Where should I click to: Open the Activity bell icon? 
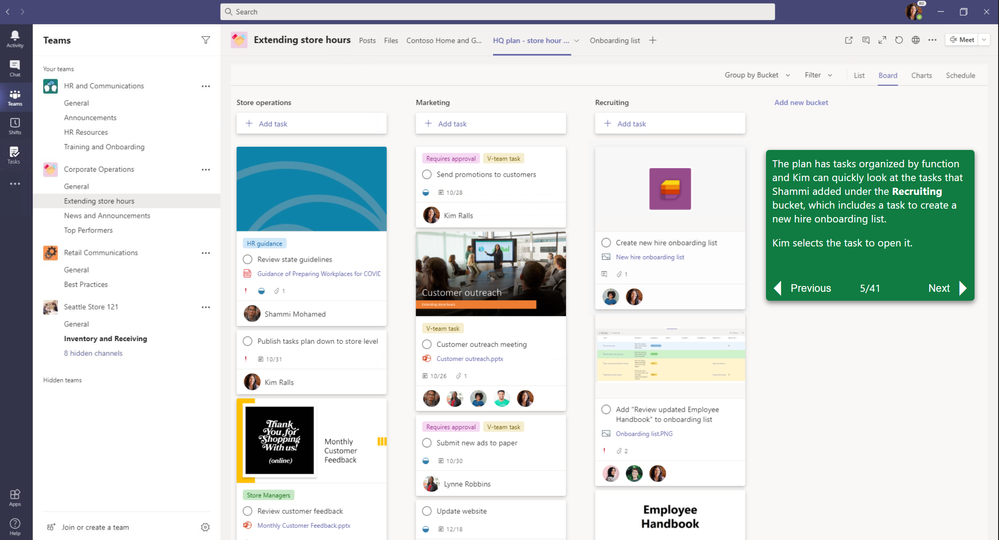pyautogui.click(x=15, y=38)
